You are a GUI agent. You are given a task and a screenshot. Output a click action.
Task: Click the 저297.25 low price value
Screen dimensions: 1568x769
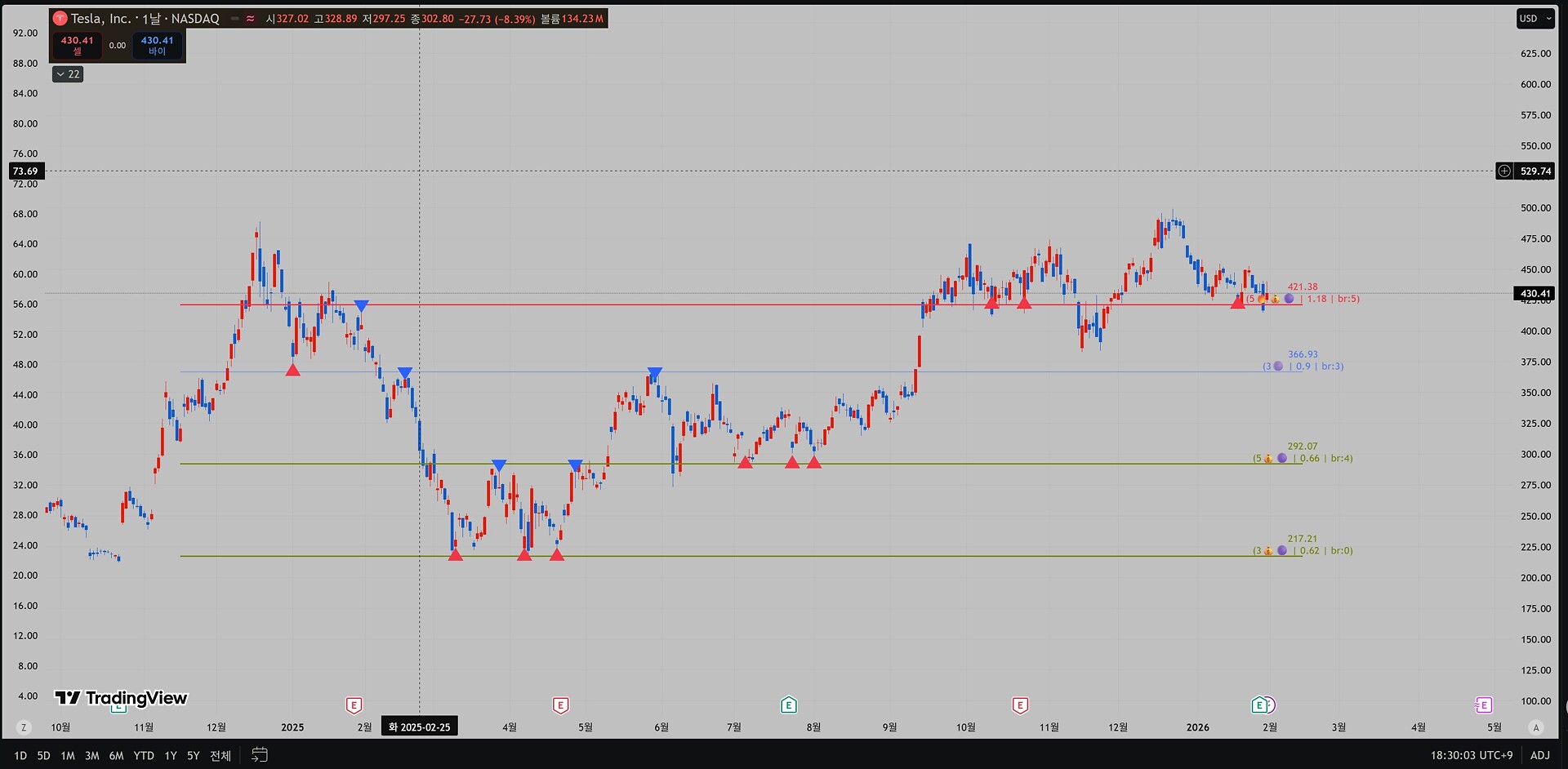384,19
